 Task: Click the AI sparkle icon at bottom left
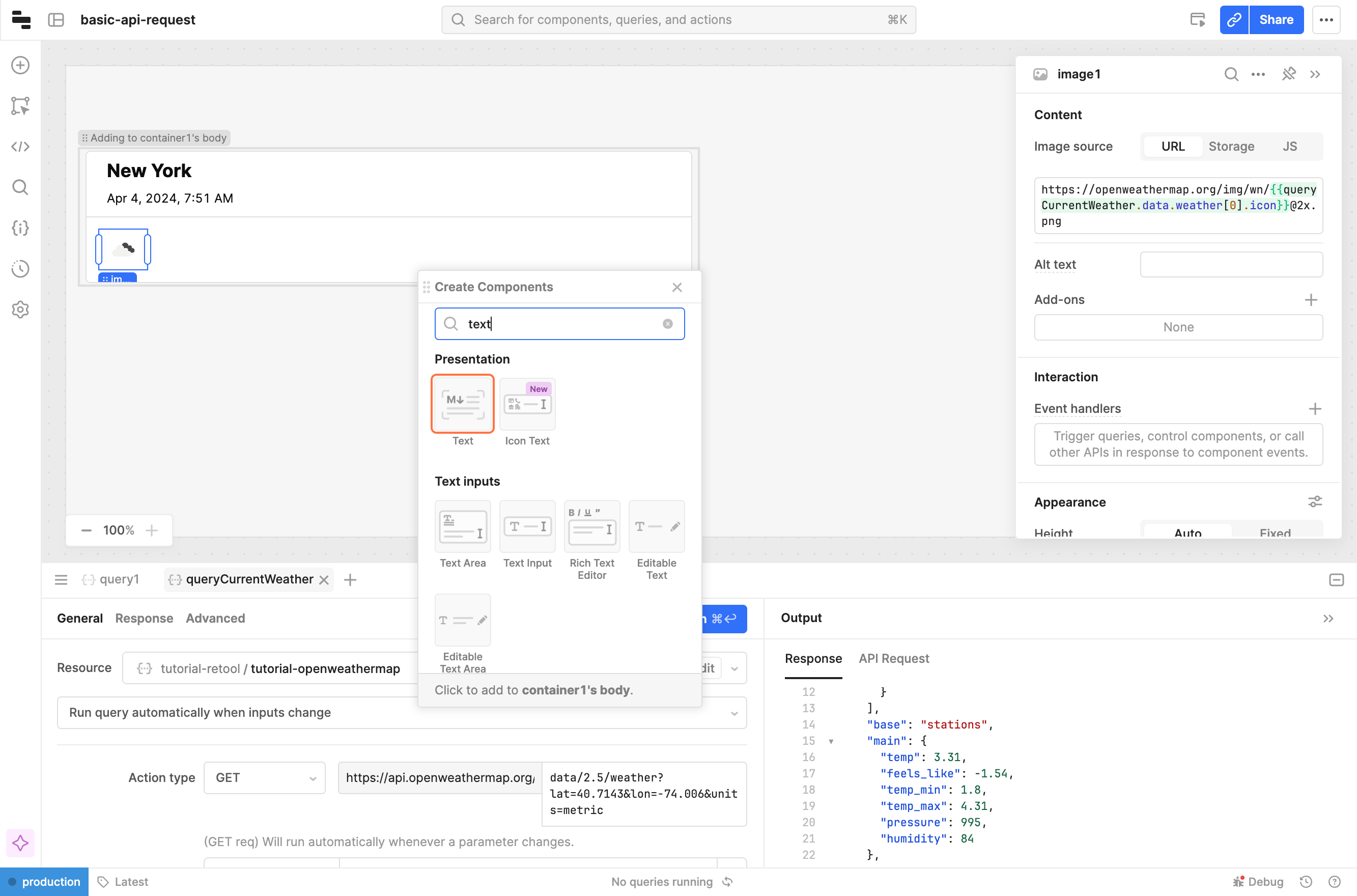(20, 843)
